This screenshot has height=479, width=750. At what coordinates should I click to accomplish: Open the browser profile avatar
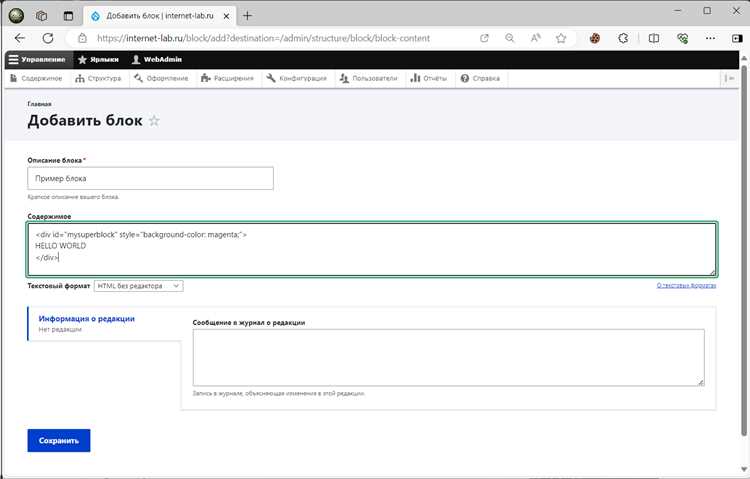[16, 16]
